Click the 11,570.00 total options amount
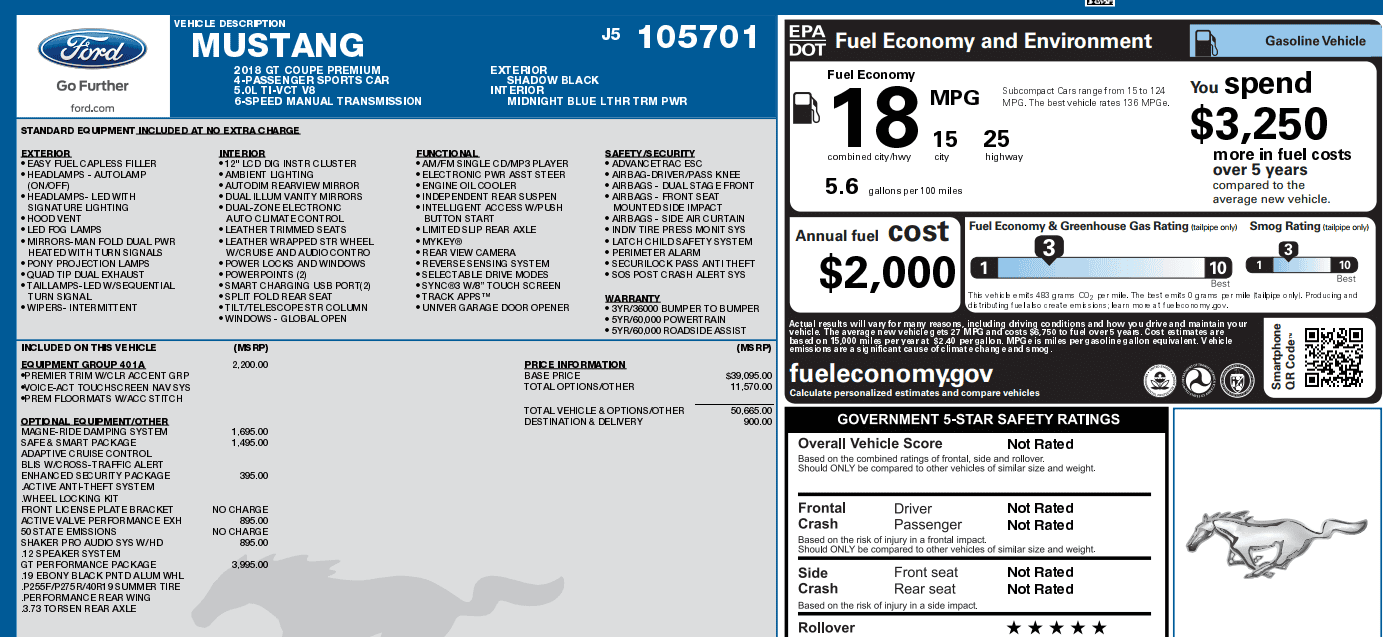This screenshot has height=637, width=1383. [x=751, y=386]
